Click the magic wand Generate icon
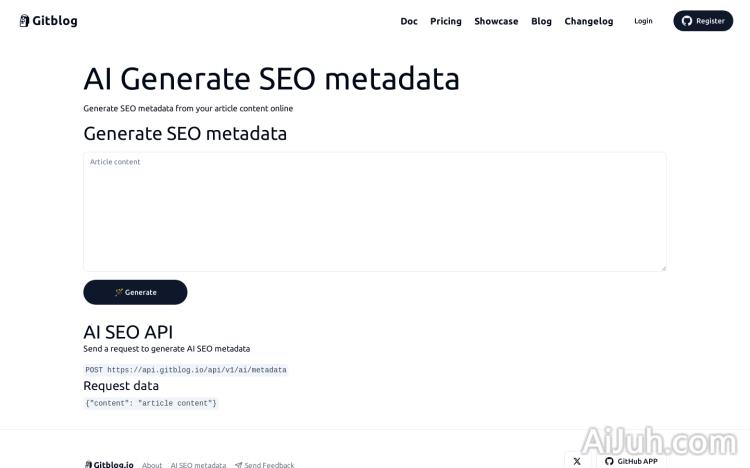 click(119, 292)
